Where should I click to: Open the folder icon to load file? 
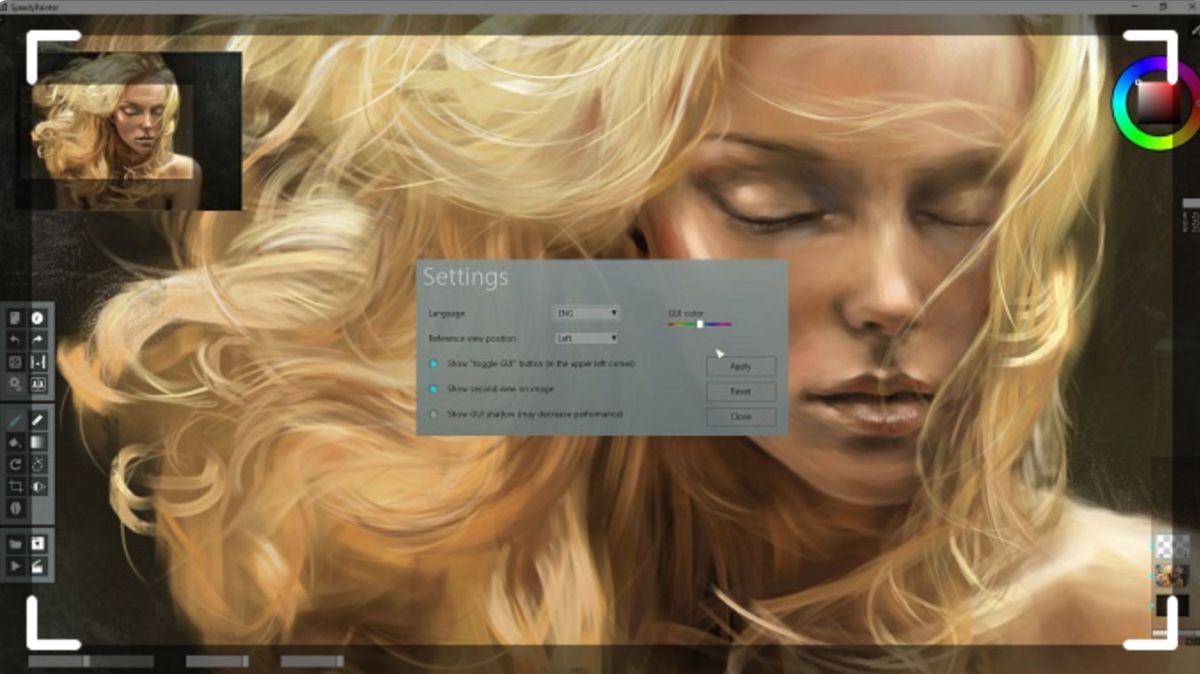pyautogui.click(x=15, y=544)
